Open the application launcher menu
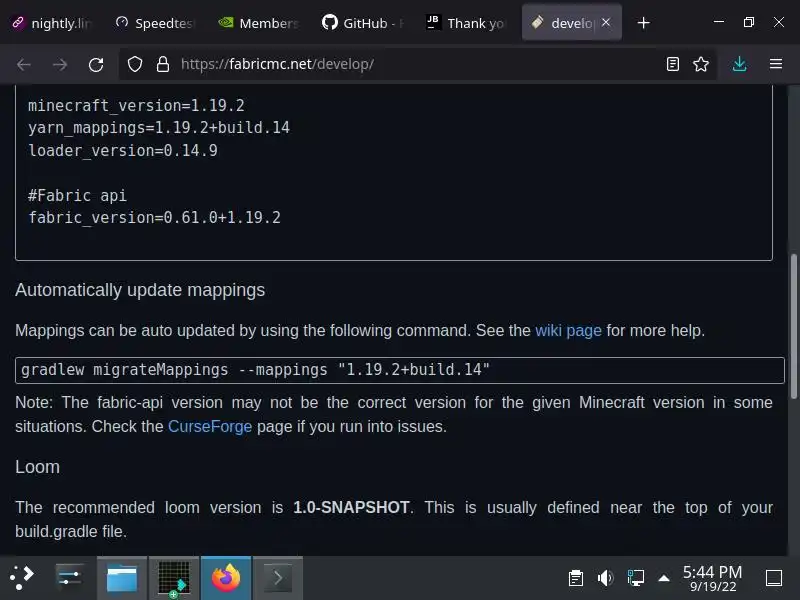This screenshot has width=800, height=600. click(22, 578)
